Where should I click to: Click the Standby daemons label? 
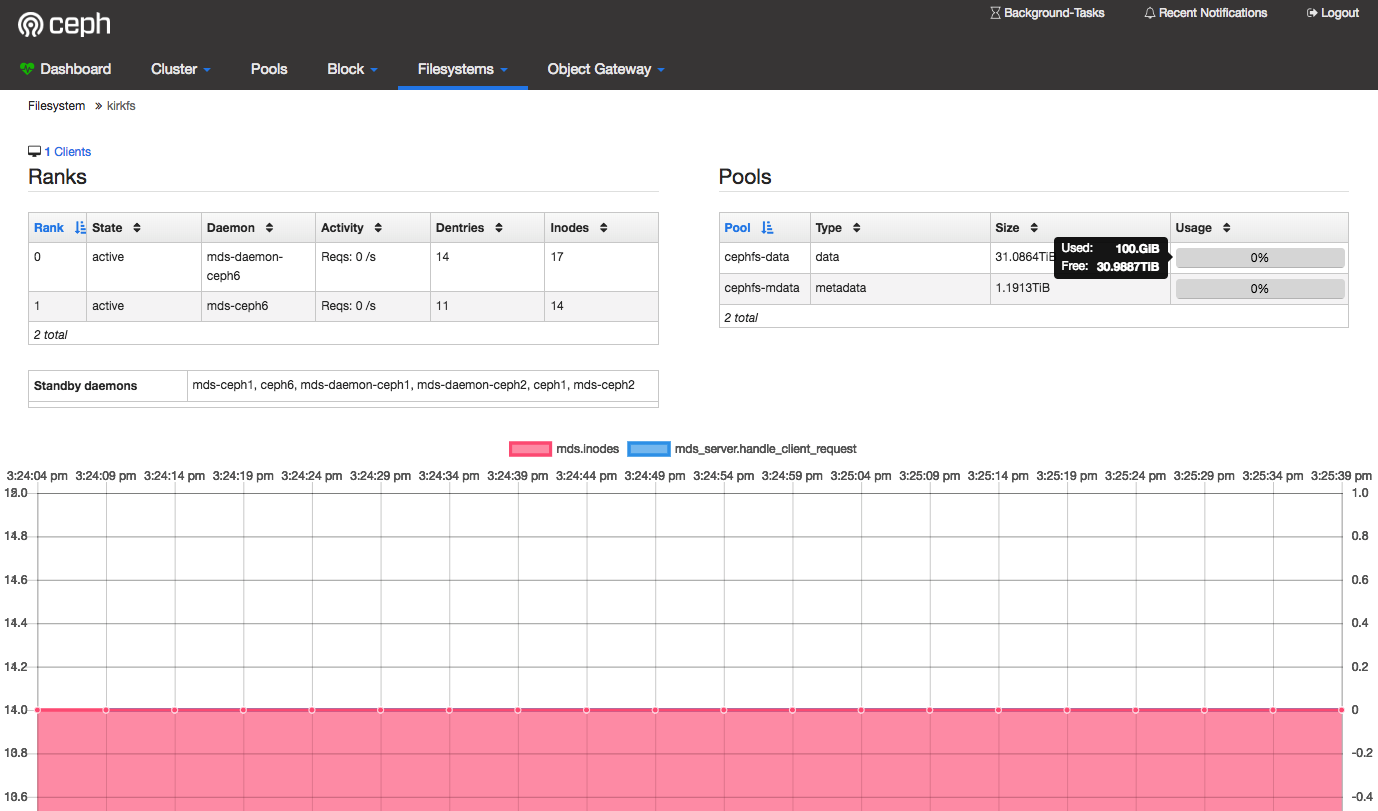pos(85,386)
